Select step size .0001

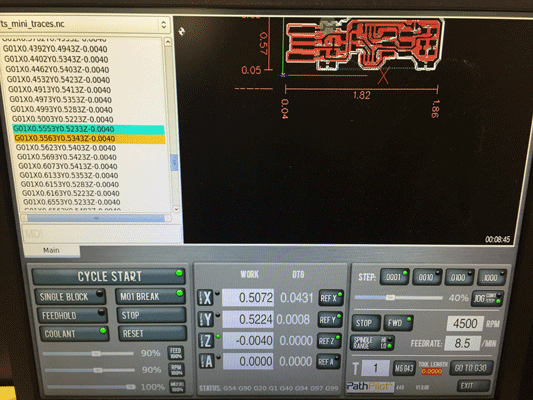pyautogui.click(x=394, y=277)
